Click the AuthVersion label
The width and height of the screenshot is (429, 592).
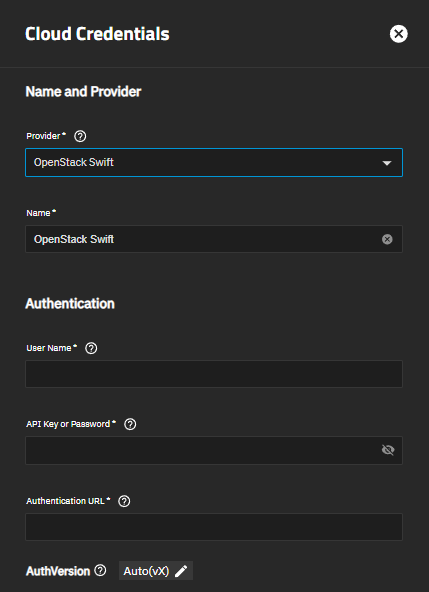tap(58, 571)
